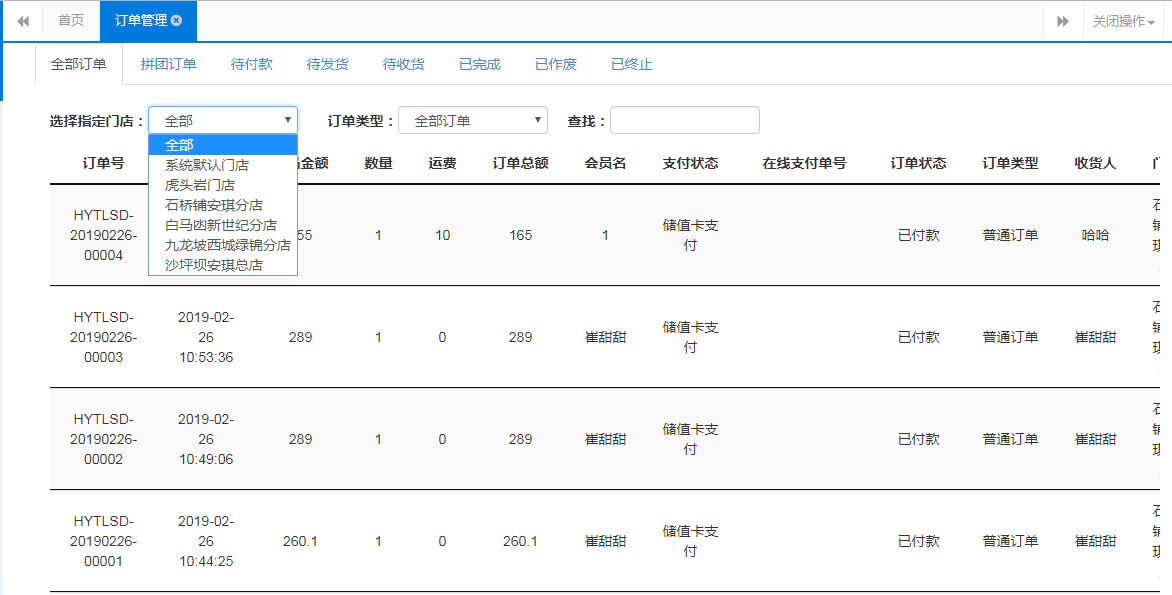The height and width of the screenshot is (595, 1172).
Task: Open the 已终止 sub-tab
Action: [632, 64]
